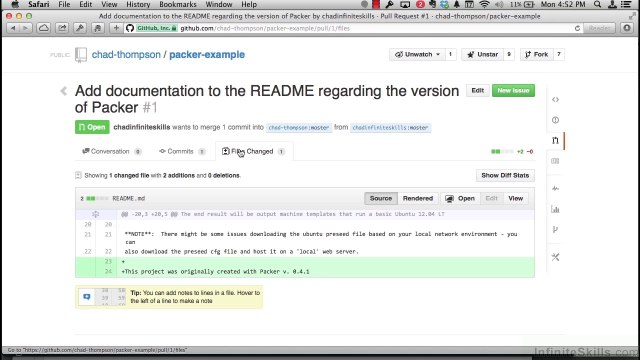Open the Window menu

(219, 4)
